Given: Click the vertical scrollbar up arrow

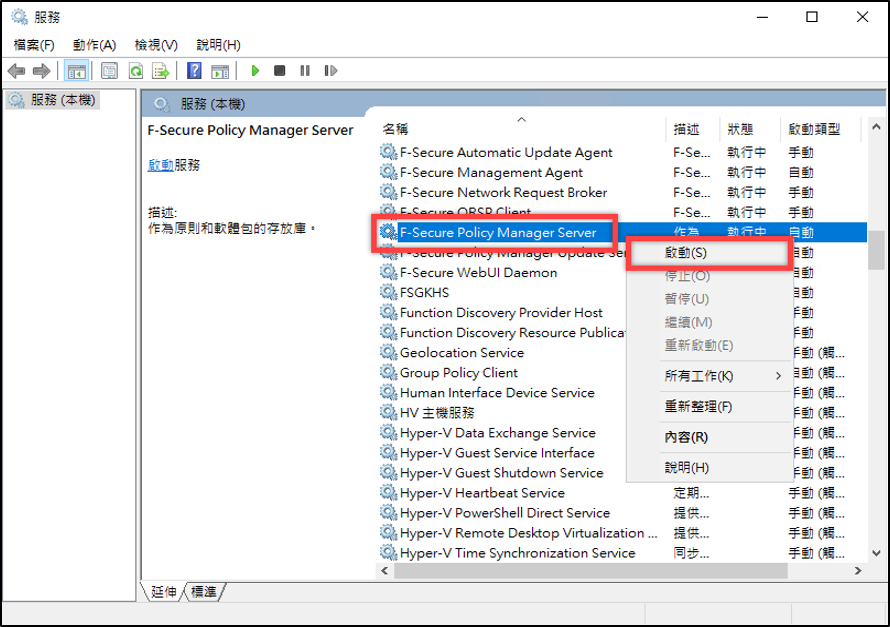Looking at the screenshot, I should (x=876, y=127).
